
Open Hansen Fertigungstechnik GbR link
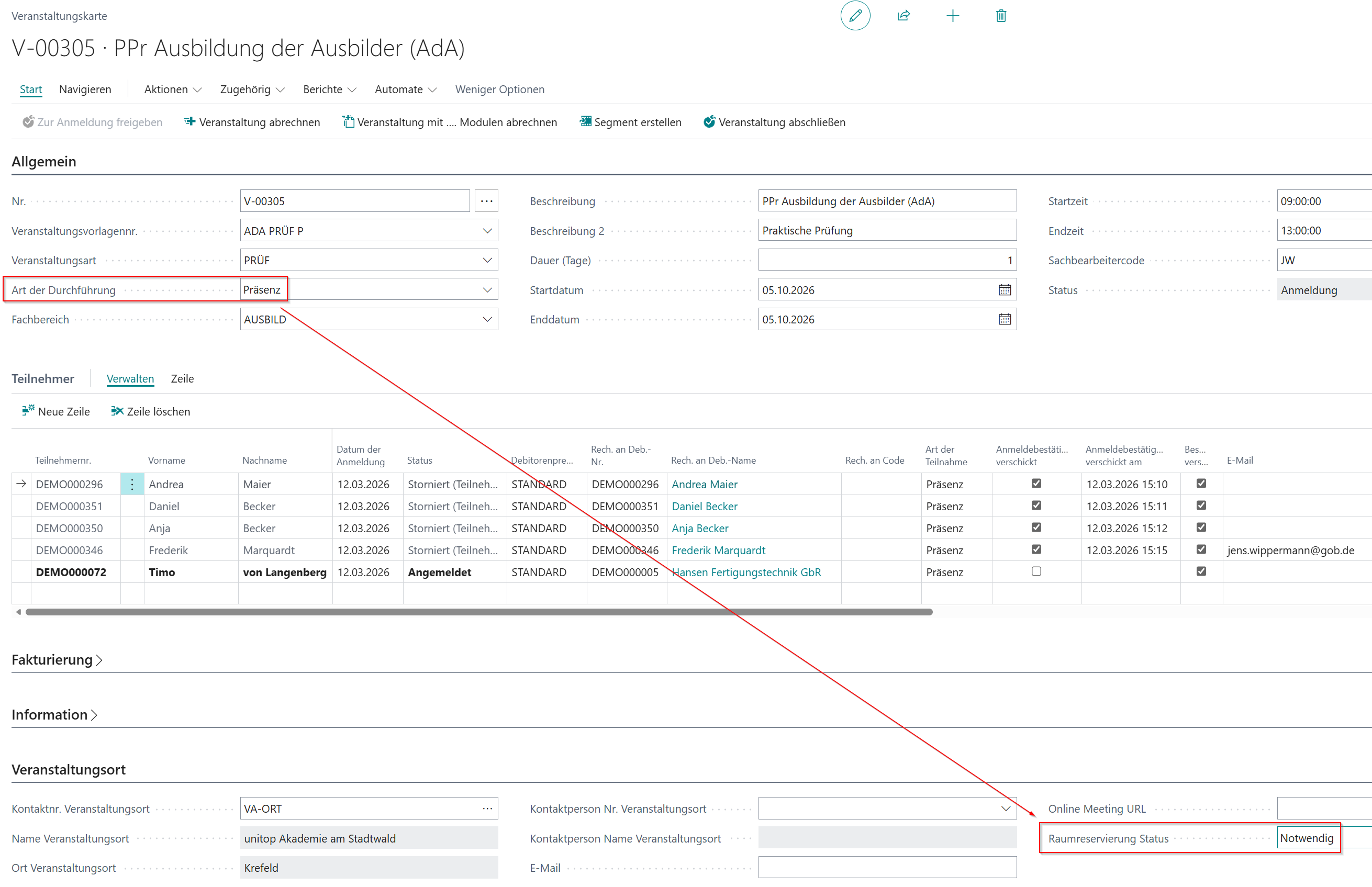tap(746, 572)
